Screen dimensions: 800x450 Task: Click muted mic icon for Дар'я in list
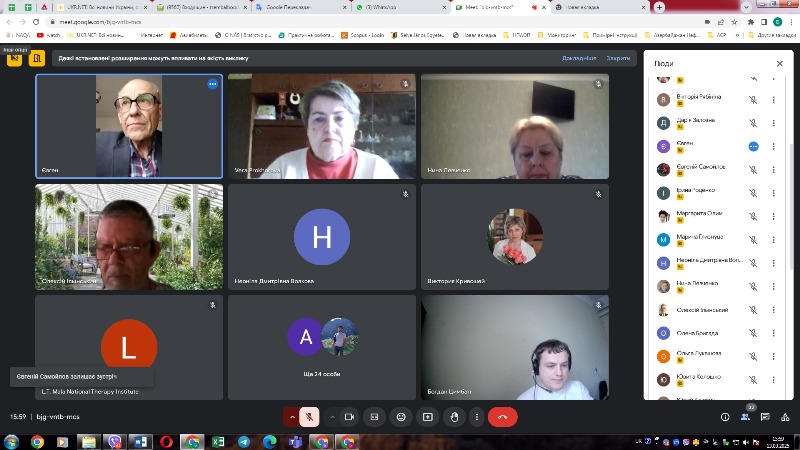753,123
